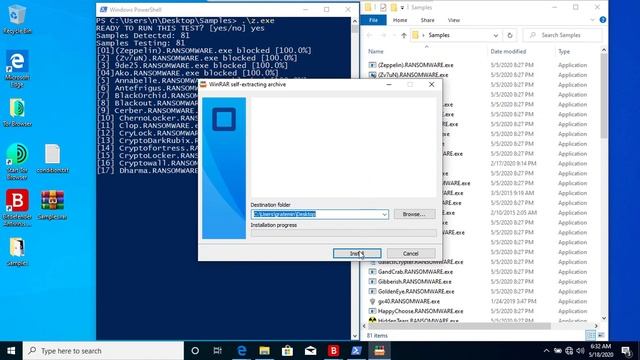Image resolution: width=640 pixels, height=360 pixels.
Task: Click the network icon in the system tray
Action: coord(569,351)
